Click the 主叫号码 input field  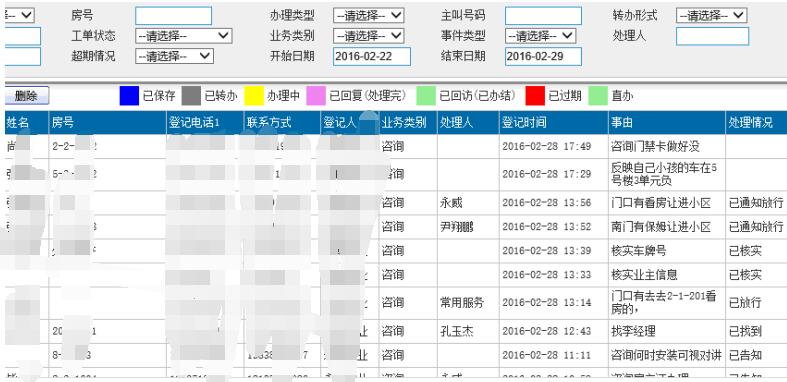coord(543,16)
